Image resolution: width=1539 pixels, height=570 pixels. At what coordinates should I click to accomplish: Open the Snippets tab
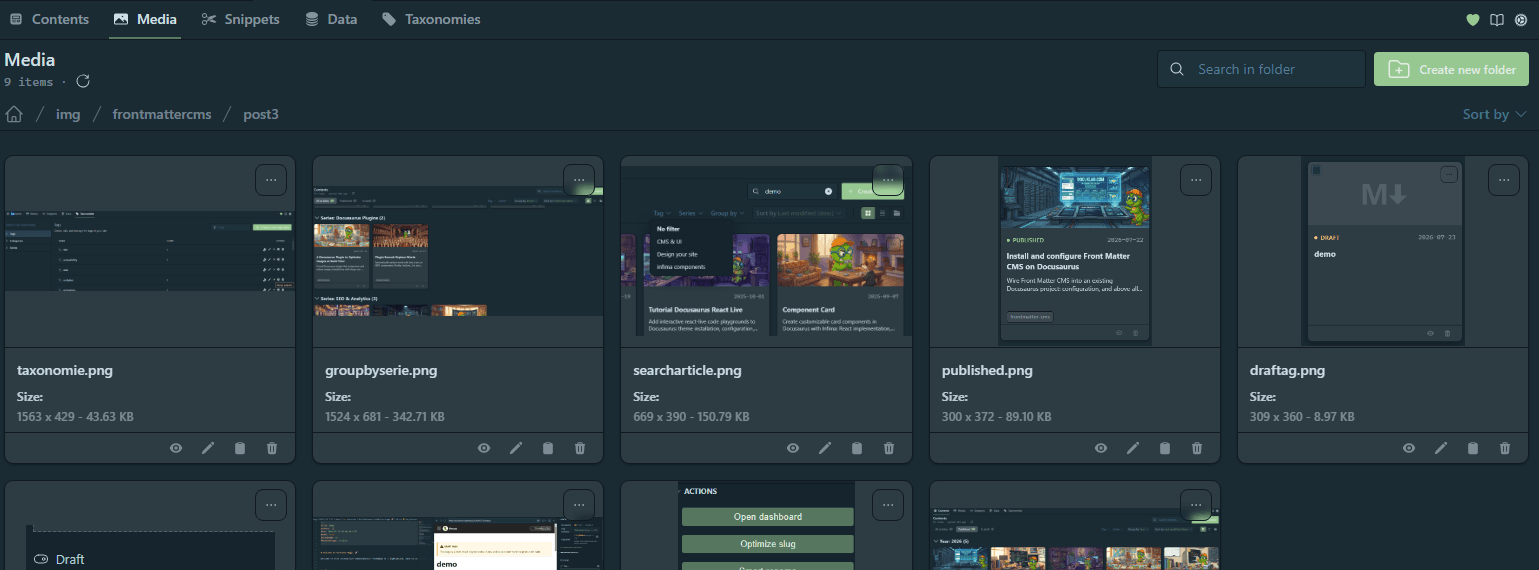pos(240,19)
